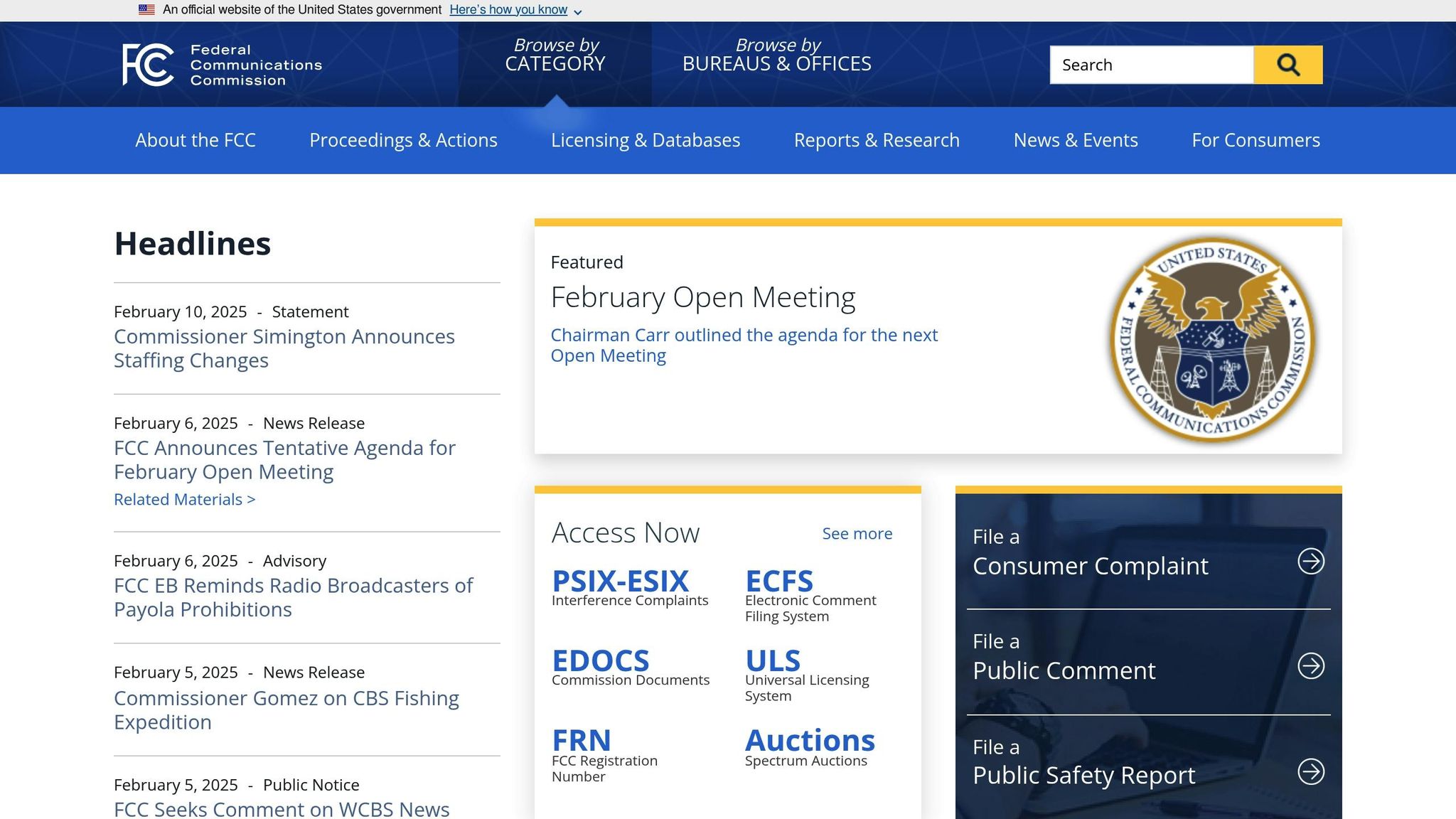Click the US flag icon in banner
This screenshot has height=819, width=1456.
click(146, 10)
